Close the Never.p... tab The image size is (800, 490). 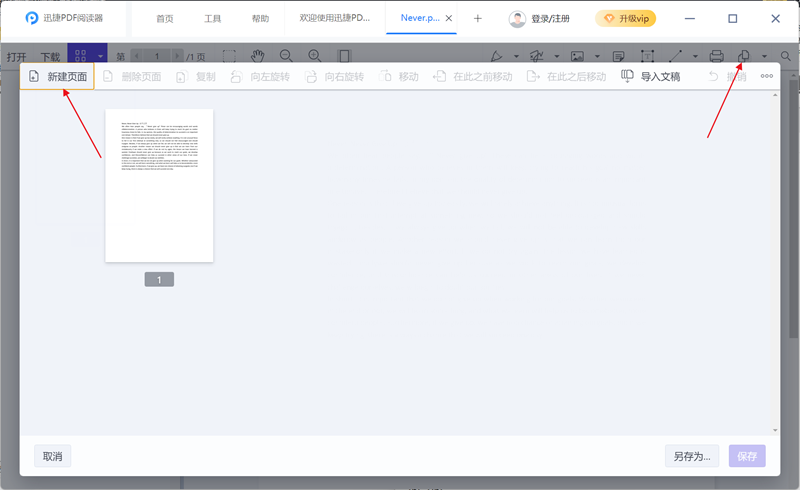tap(449, 18)
